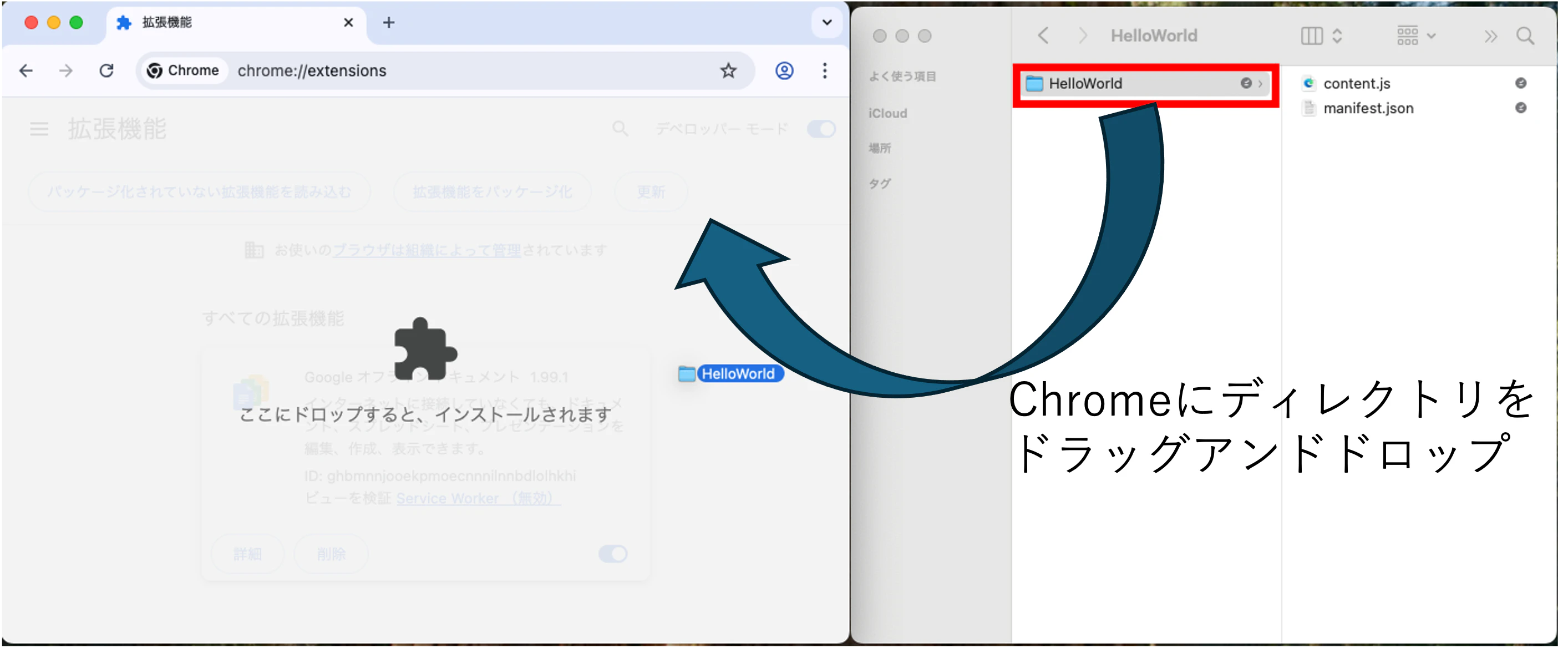This screenshot has width=1568, height=648.
Task: Click 詳細 button on Google extension
Action: pos(247,554)
